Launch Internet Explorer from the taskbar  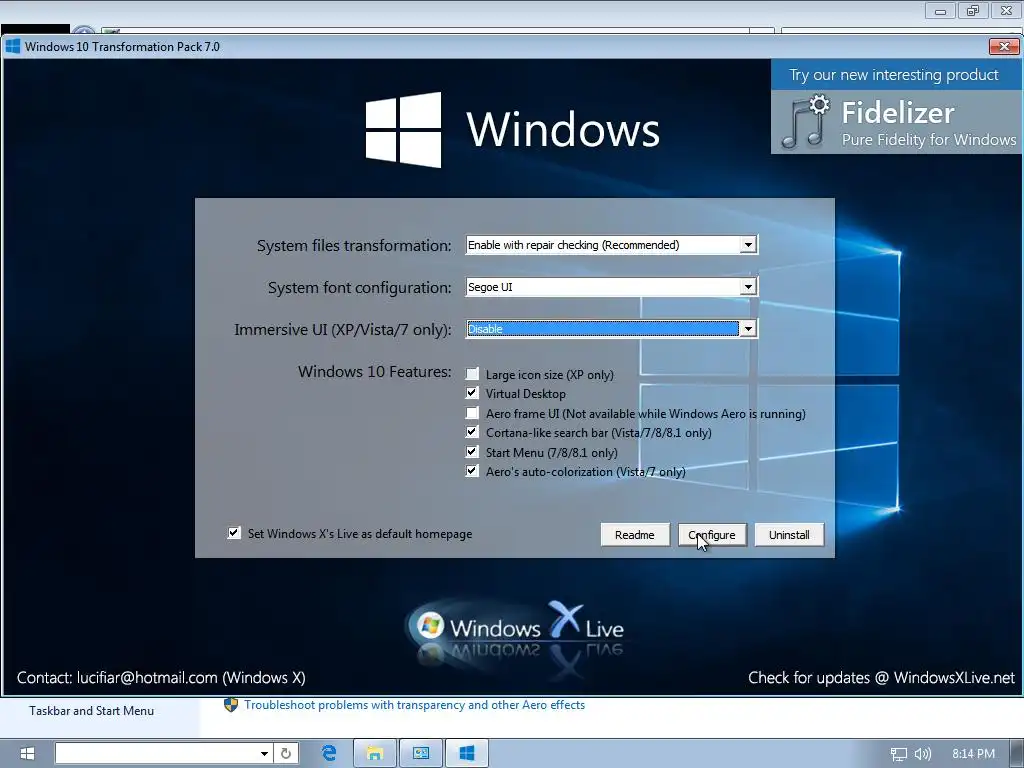coord(329,754)
